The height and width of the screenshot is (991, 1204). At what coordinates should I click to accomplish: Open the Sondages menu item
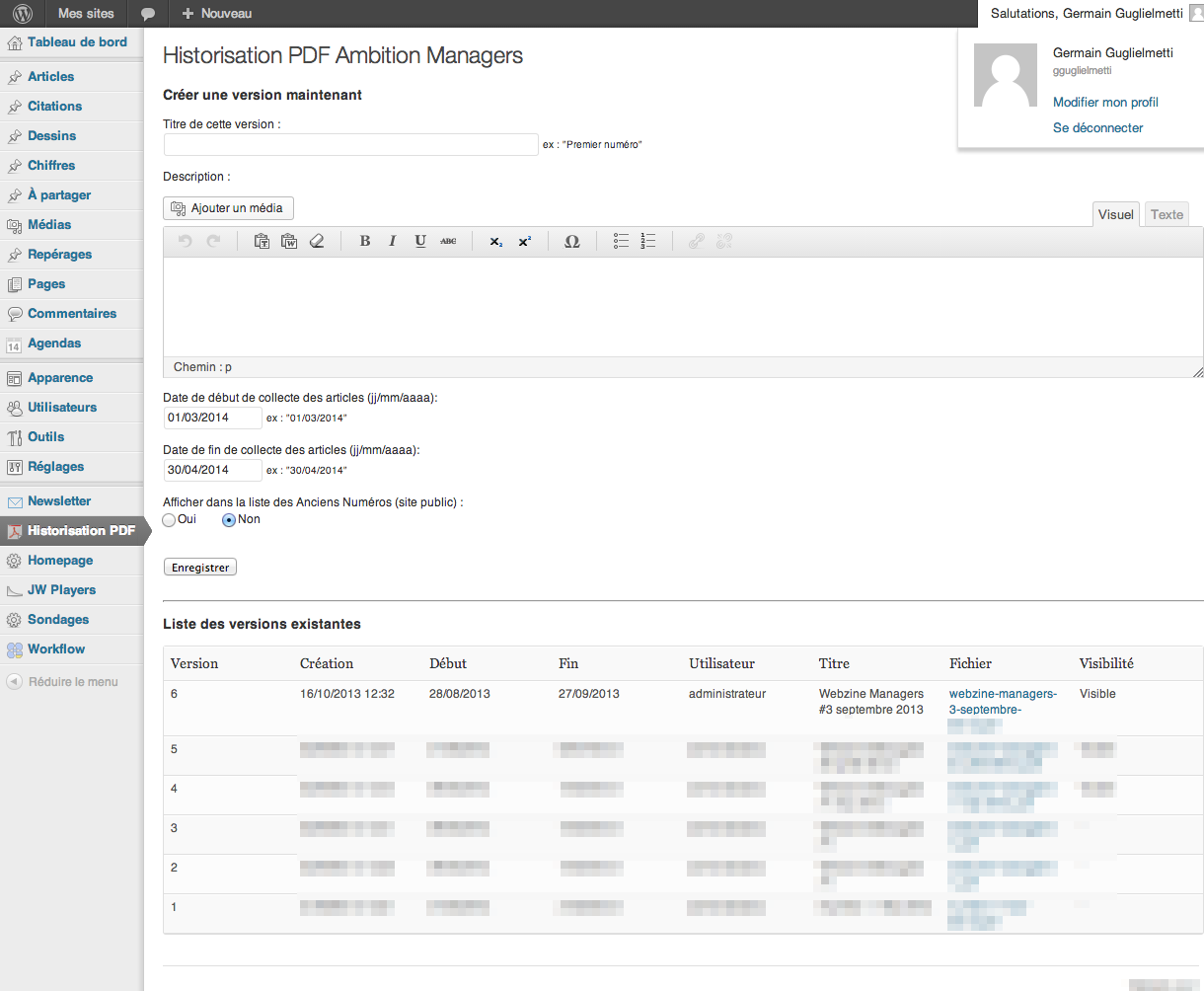click(x=71, y=620)
